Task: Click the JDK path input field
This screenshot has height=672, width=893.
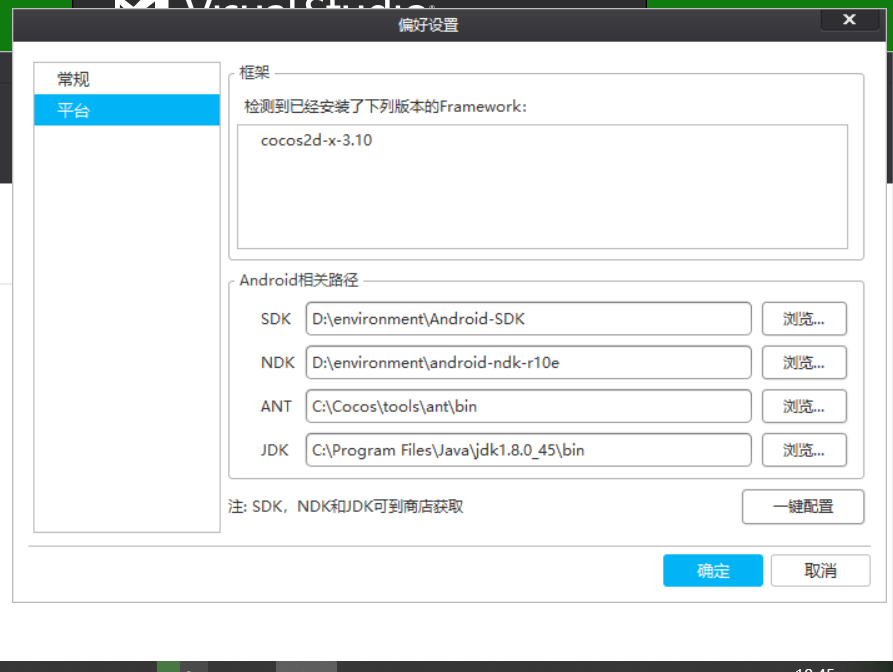Action: tap(528, 450)
